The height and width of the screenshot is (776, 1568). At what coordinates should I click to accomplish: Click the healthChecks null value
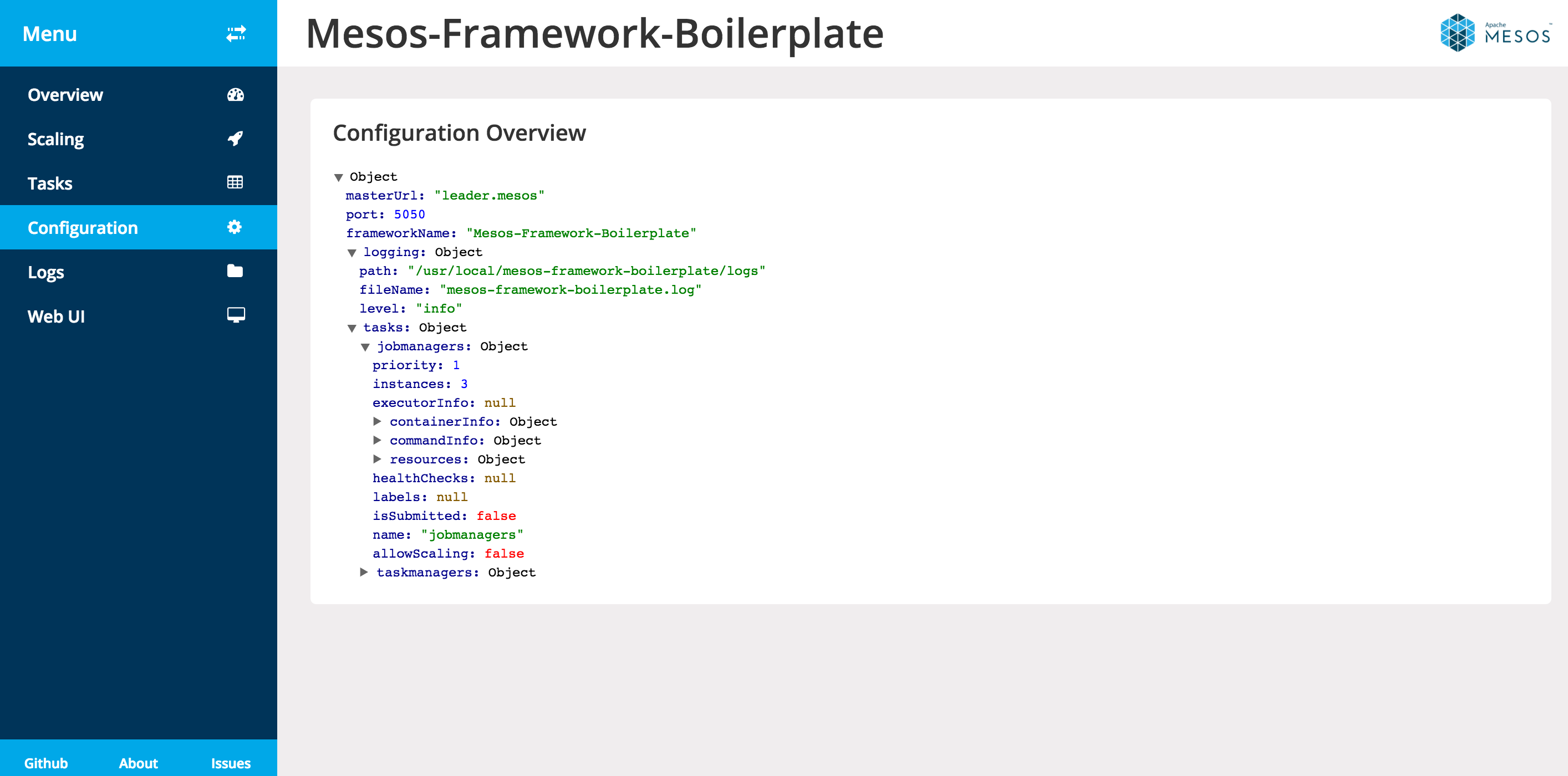500,478
